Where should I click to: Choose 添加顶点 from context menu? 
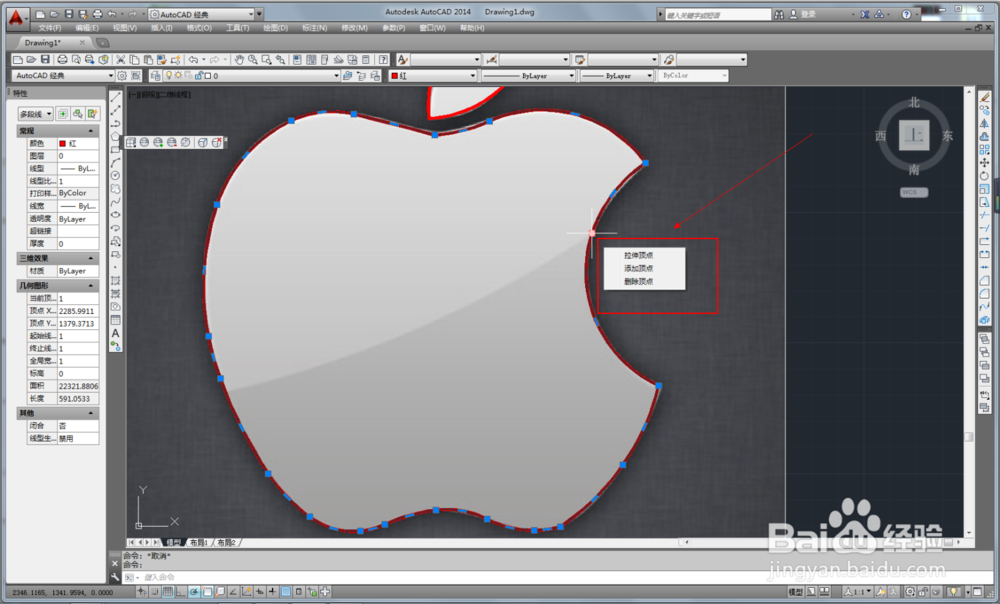pyautogui.click(x=638, y=268)
